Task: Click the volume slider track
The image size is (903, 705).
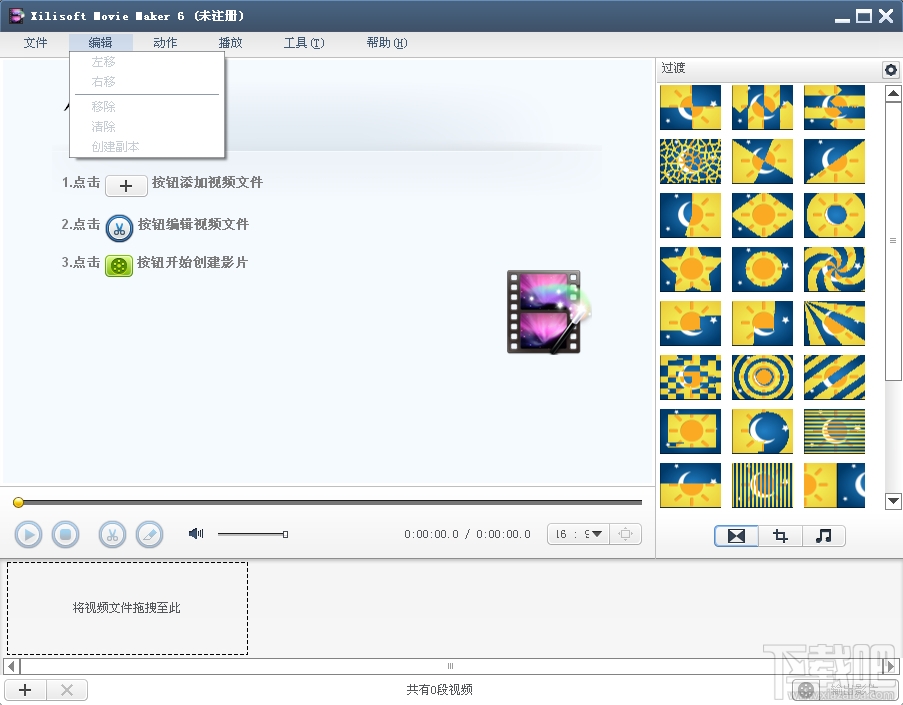Action: click(x=250, y=533)
